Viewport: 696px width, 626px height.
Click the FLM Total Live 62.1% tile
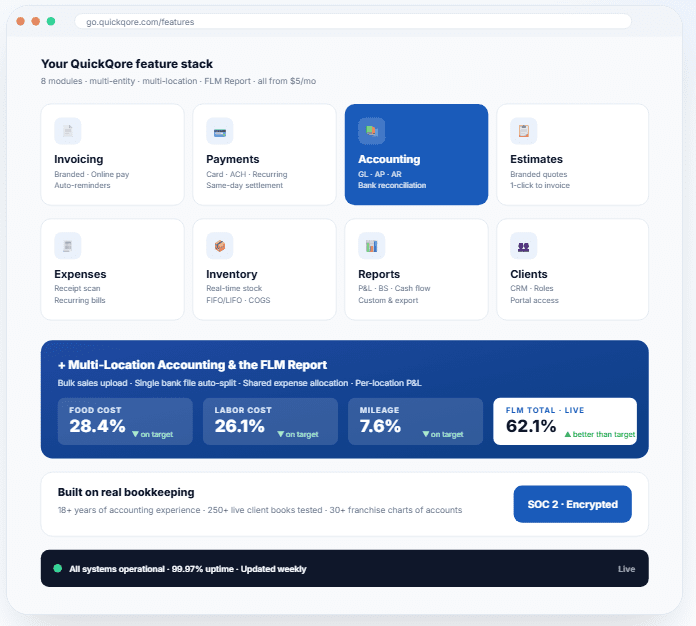pos(565,421)
